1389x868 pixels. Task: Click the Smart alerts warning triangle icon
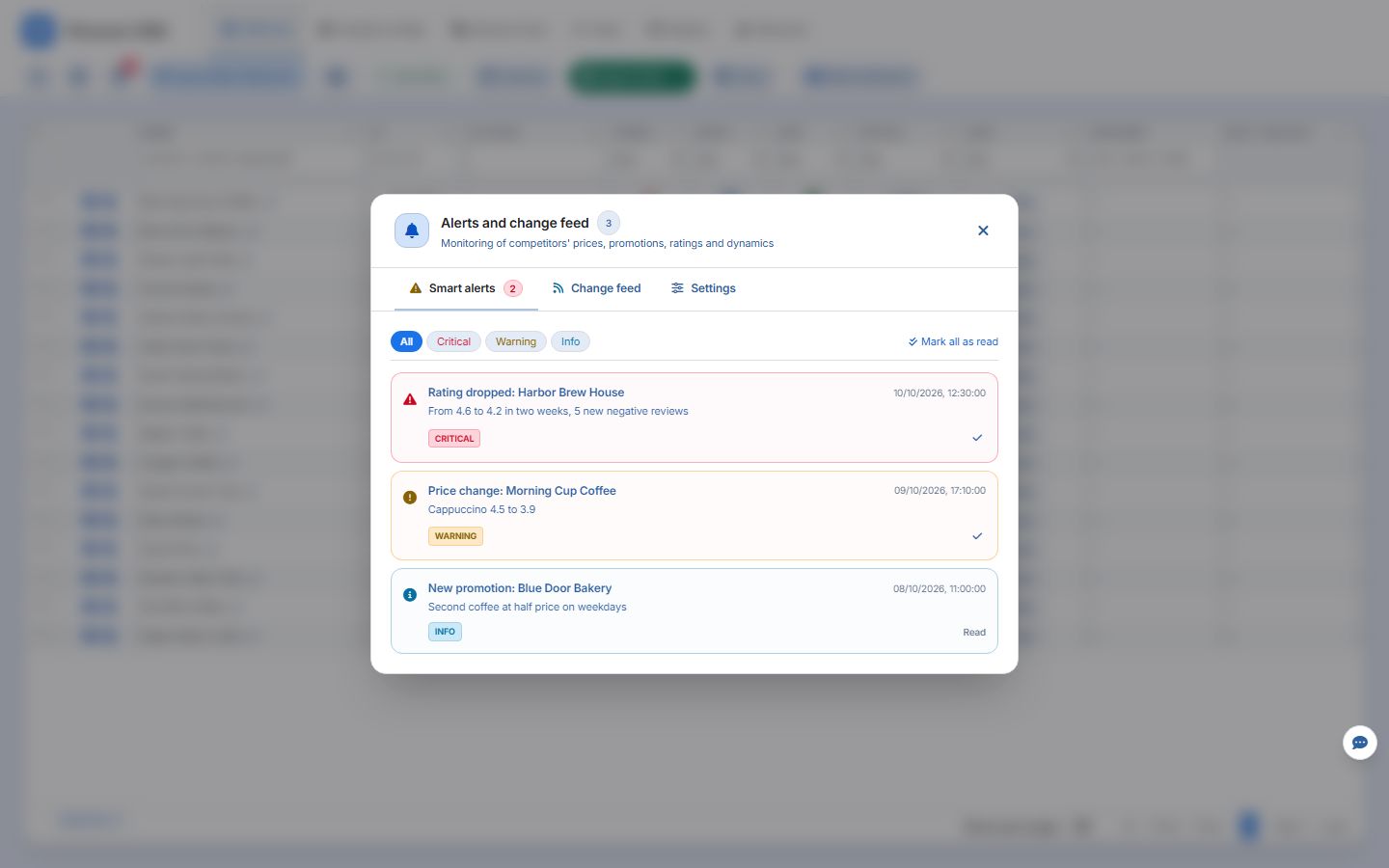416,288
